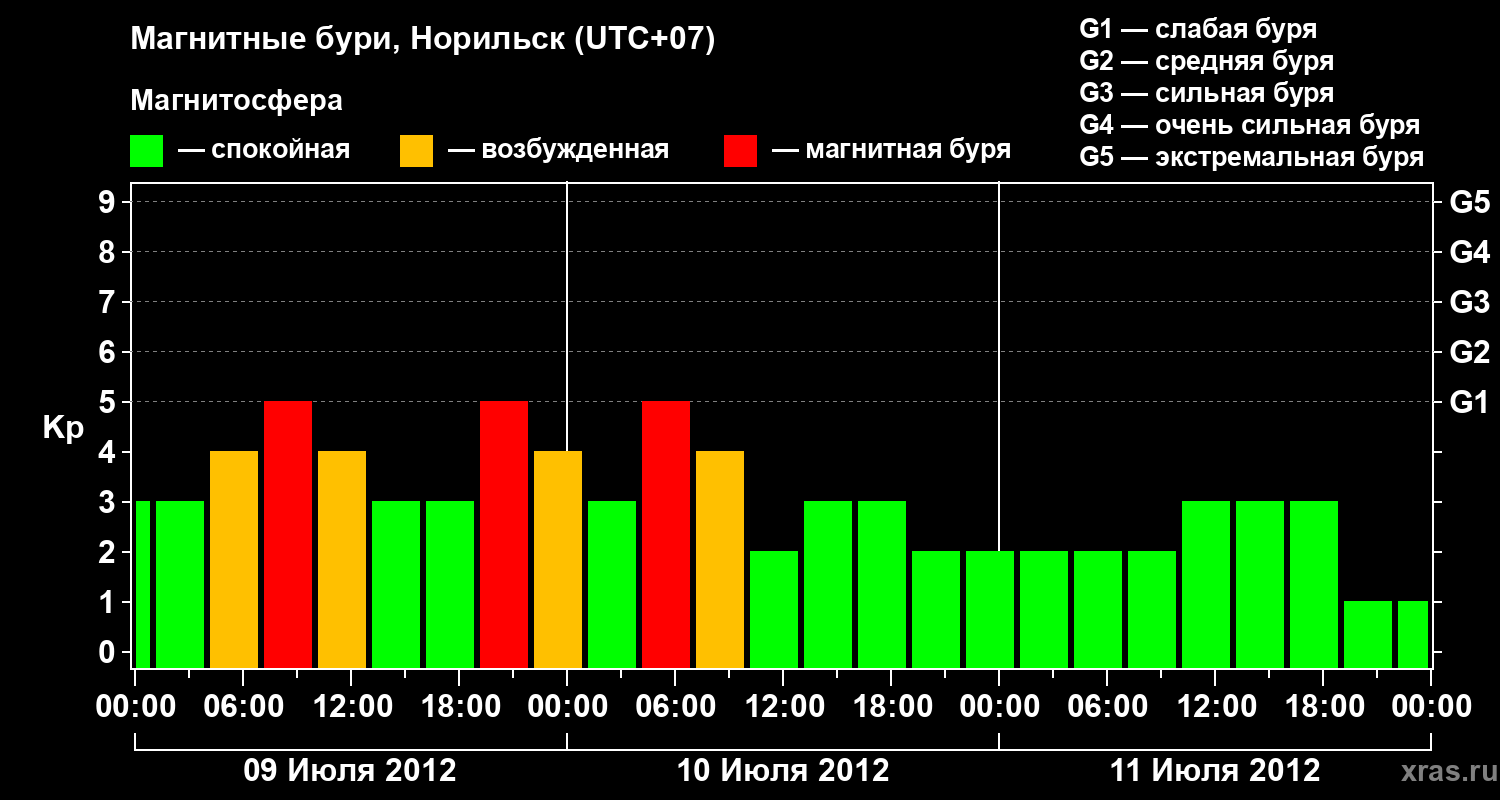
Task: Click the '11 Июля 2012' date label
Action: coord(1215,771)
